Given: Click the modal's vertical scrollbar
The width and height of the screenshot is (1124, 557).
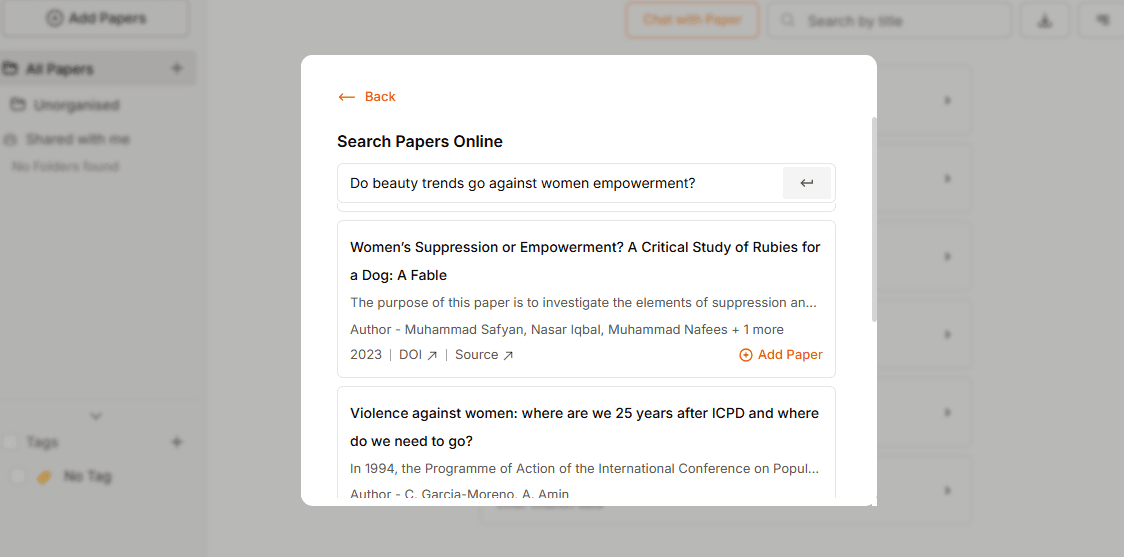Looking at the screenshot, I should 873,219.
